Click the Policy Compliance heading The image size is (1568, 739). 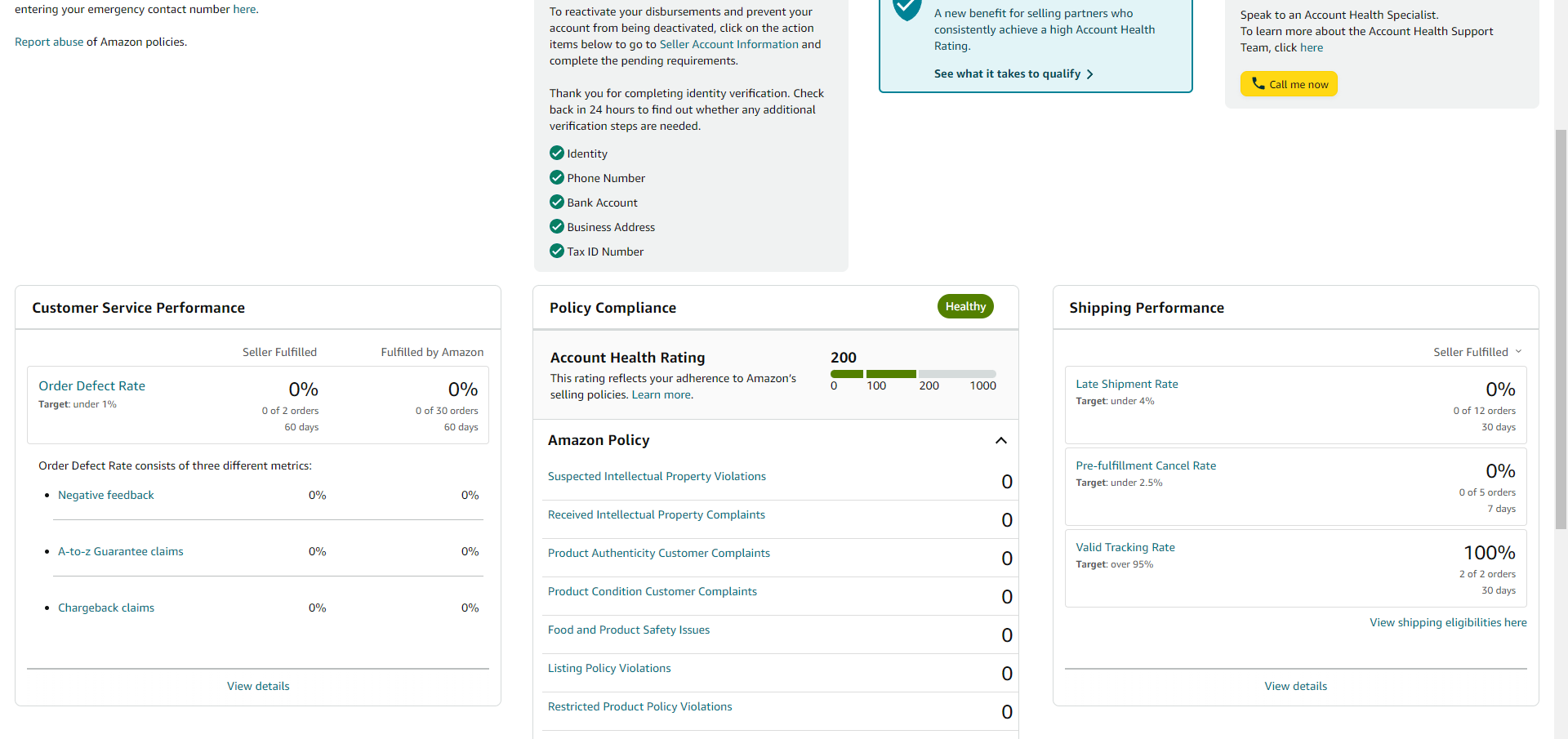point(612,308)
